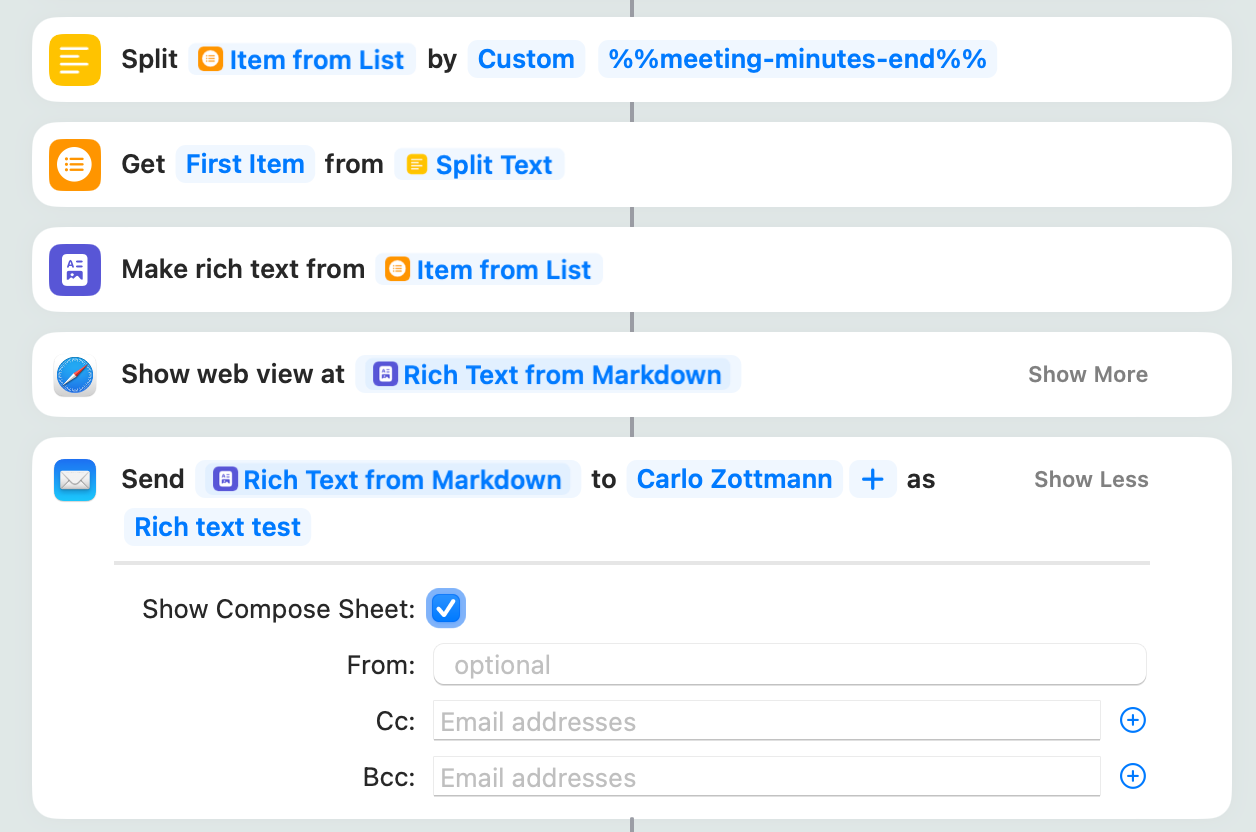Click the Bcc email addresses field
1256x832 pixels.
point(766,777)
